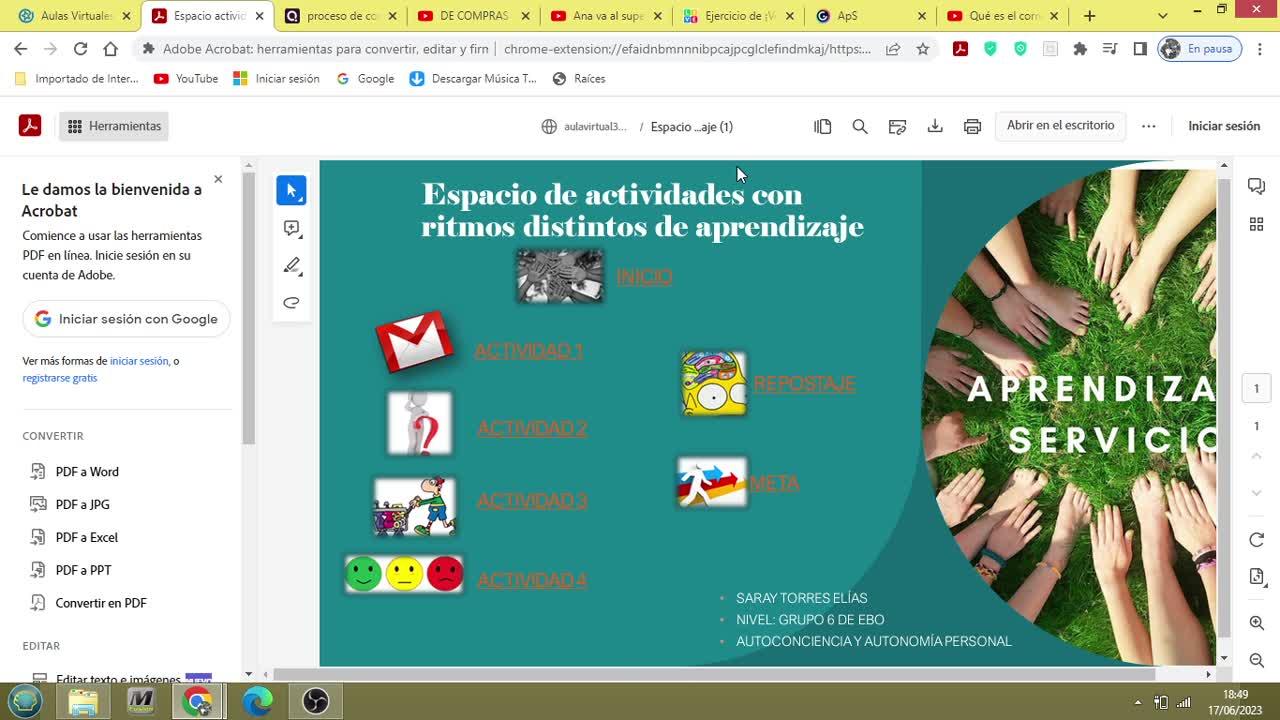1280x720 pixels.
Task: Open the ACTIVIDAD 4 link
Action: pyautogui.click(x=532, y=579)
